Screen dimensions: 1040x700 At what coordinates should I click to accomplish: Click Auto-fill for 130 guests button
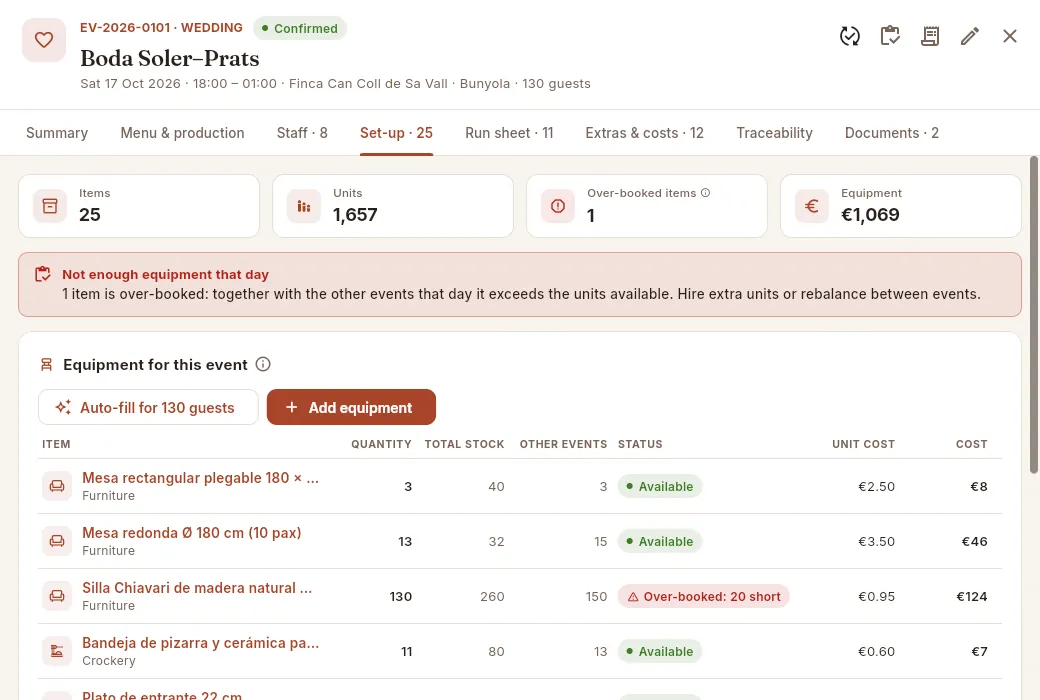[x=148, y=407]
